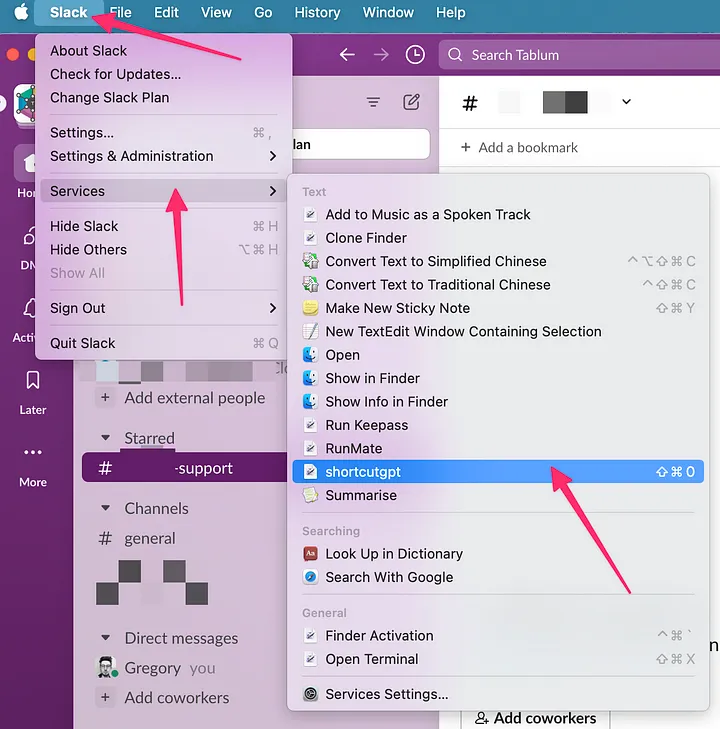Click the Convert Text to Simplified Chinese icon

[x=310, y=261]
